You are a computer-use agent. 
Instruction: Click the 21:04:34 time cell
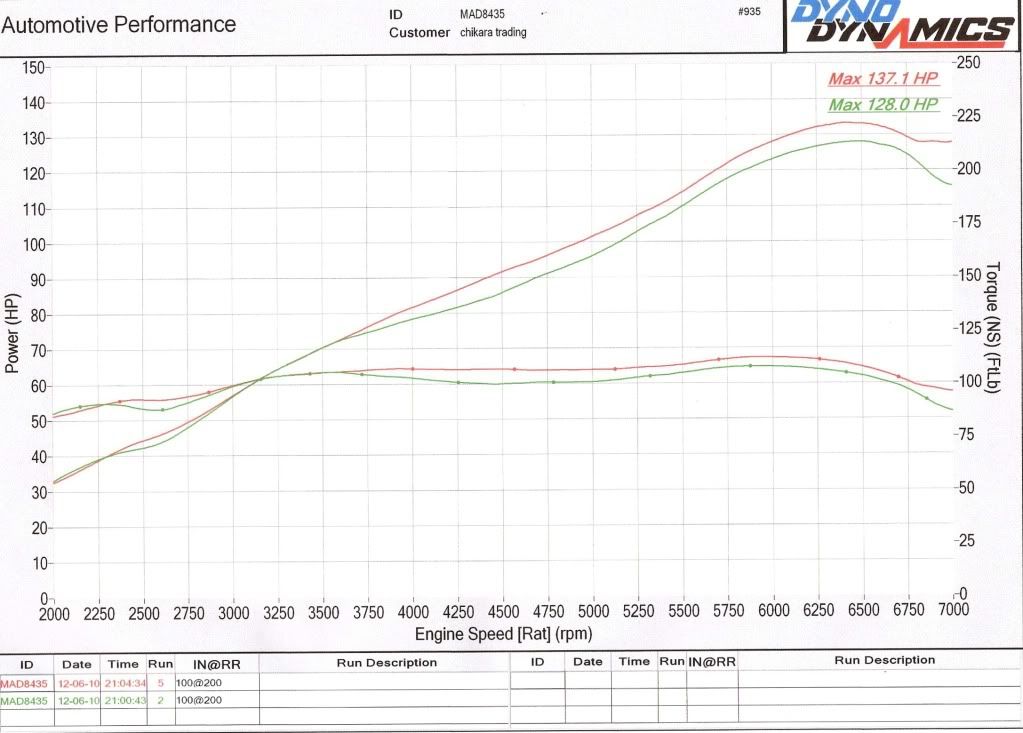(124, 683)
